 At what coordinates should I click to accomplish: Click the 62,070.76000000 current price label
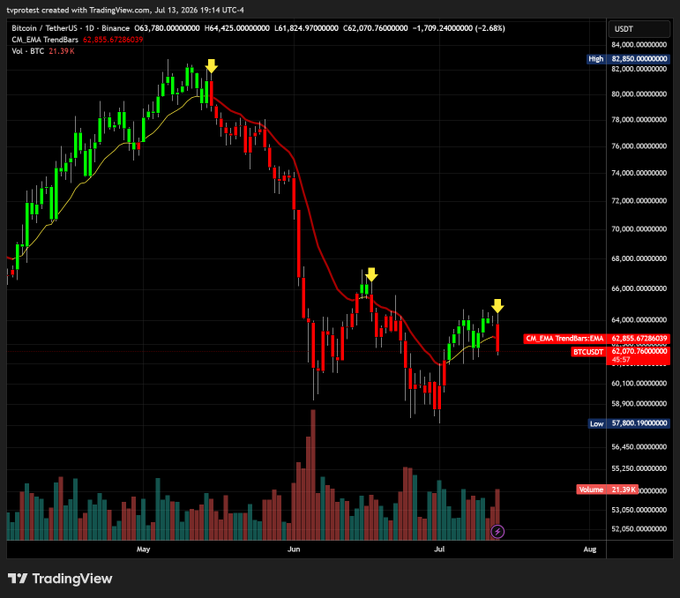tap(639, 351)
